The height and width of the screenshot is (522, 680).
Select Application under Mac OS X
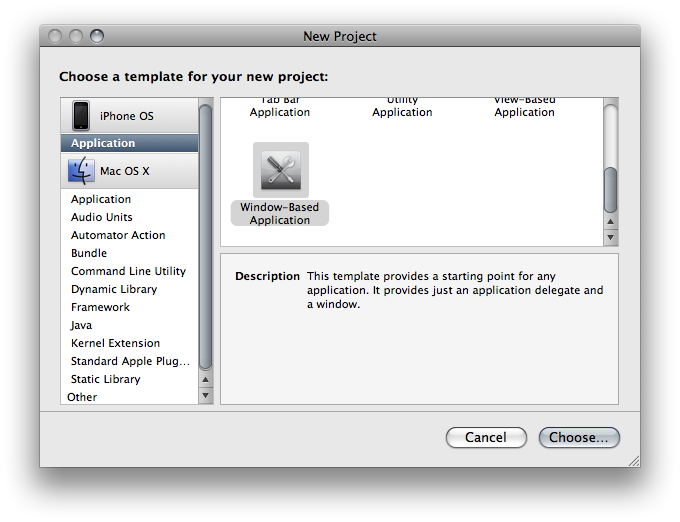129,199
